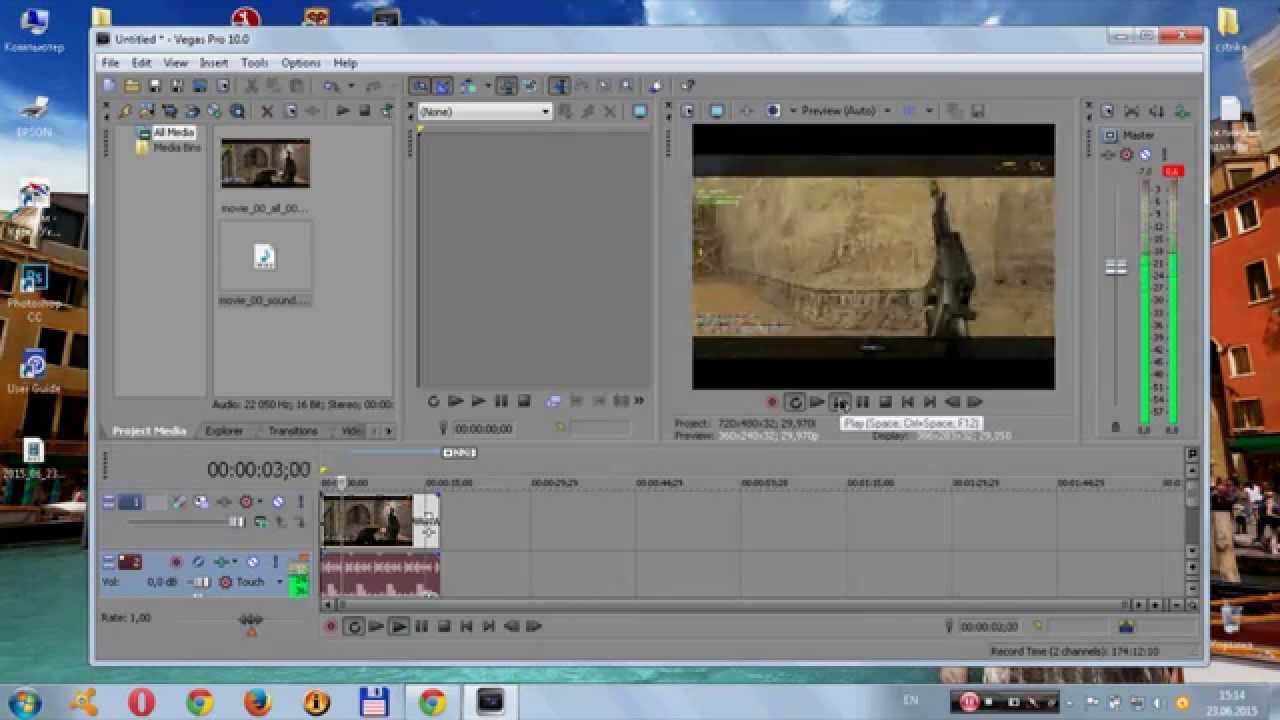1280x720 pixels.
Task: Adjust the audio track Vol slider
Action: tap(201, 582)
